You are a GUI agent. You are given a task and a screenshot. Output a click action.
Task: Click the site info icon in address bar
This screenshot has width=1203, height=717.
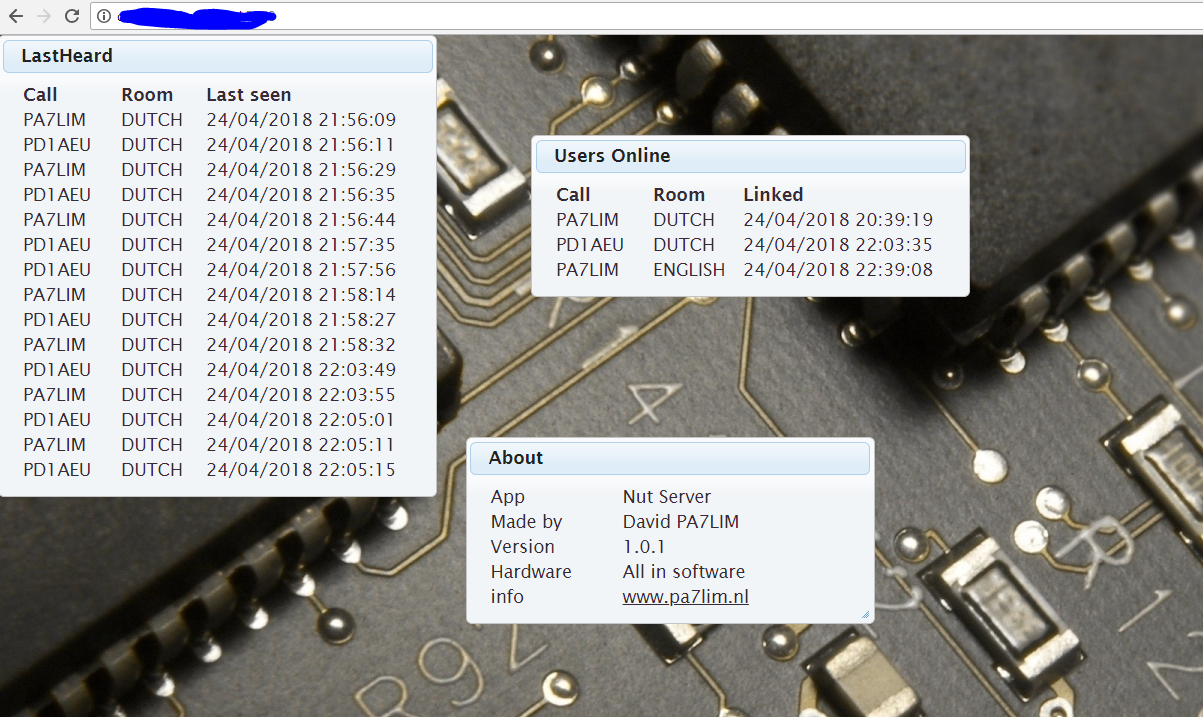point(104,16)
